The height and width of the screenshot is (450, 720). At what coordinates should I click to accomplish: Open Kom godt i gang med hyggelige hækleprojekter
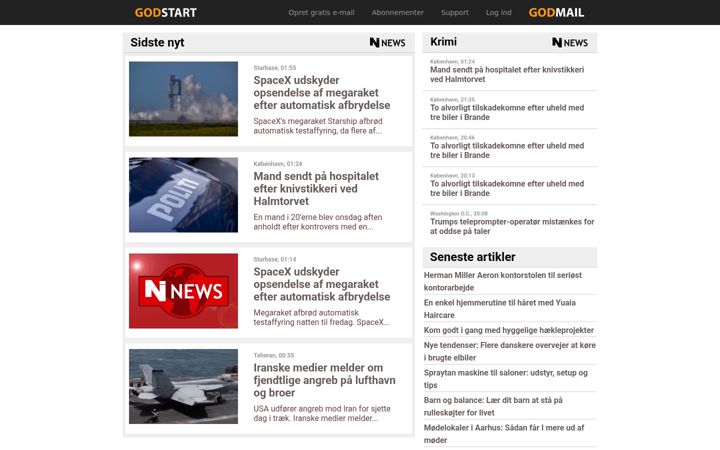pos(509,330)
